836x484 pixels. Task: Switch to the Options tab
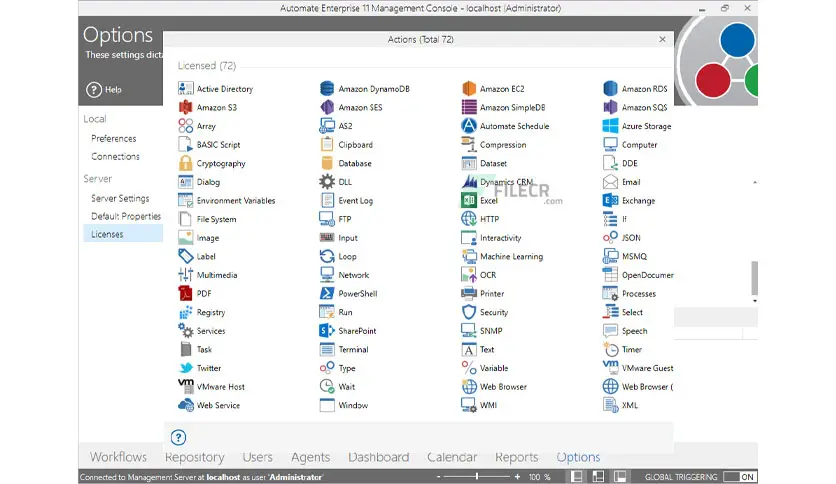(578, 457)
